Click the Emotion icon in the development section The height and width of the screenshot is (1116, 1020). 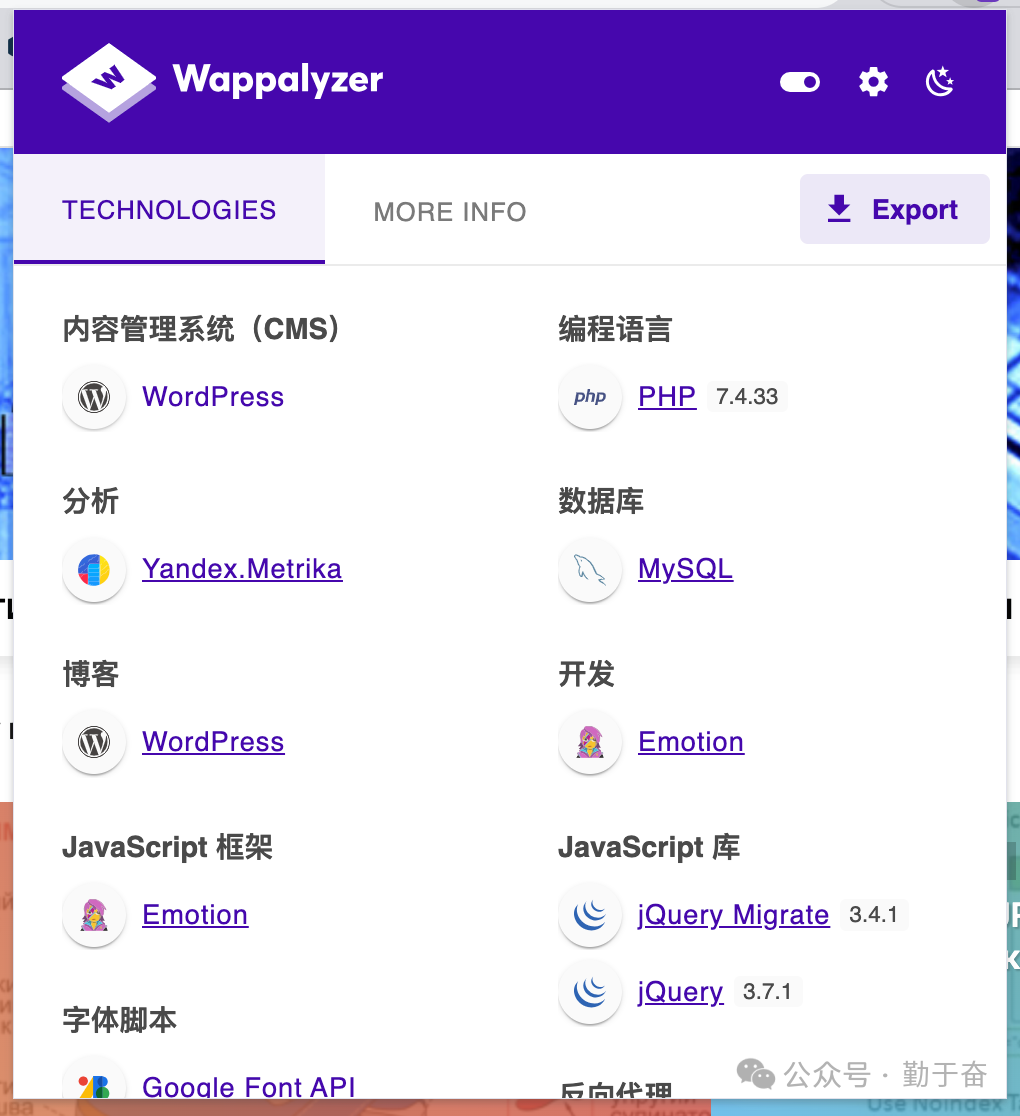590,741
